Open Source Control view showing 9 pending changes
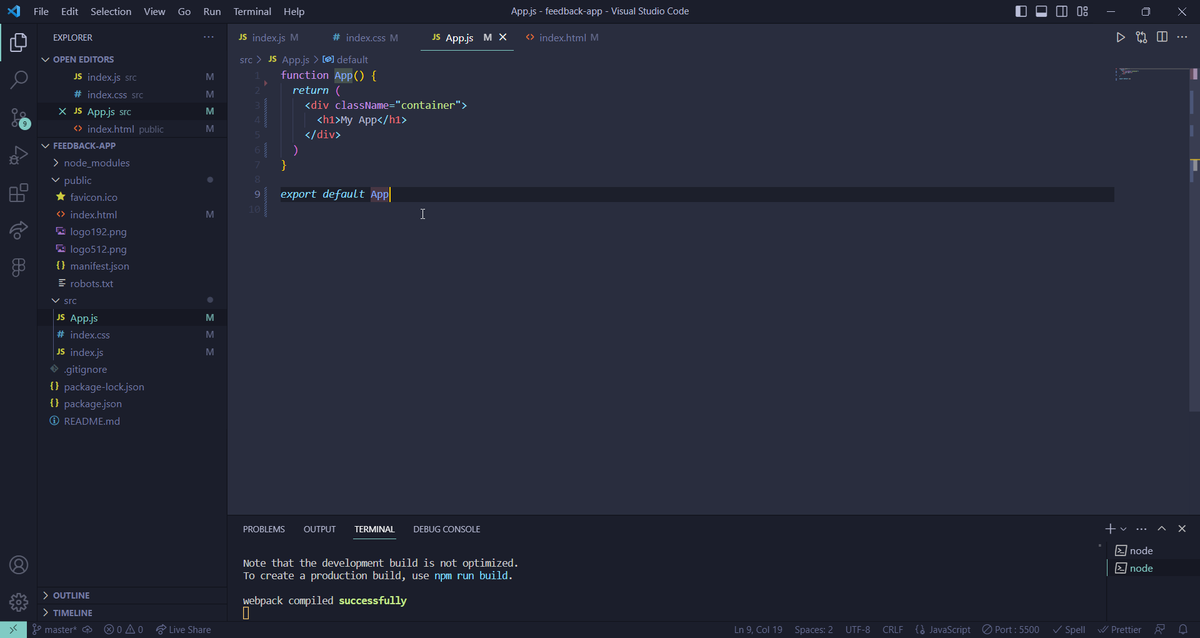 18,119
